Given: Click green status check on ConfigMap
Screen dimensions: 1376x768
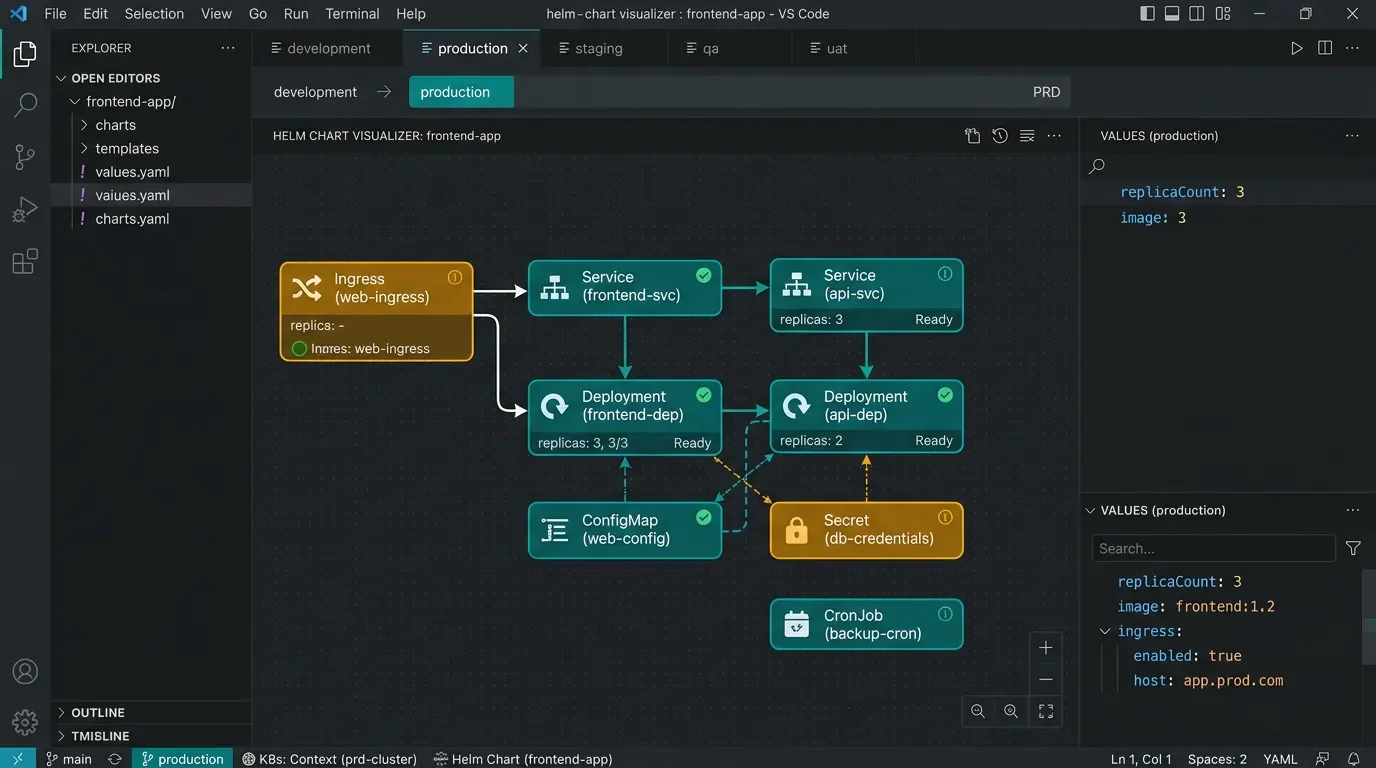Looking at the screenshot, I should click(x=704, y=517).
